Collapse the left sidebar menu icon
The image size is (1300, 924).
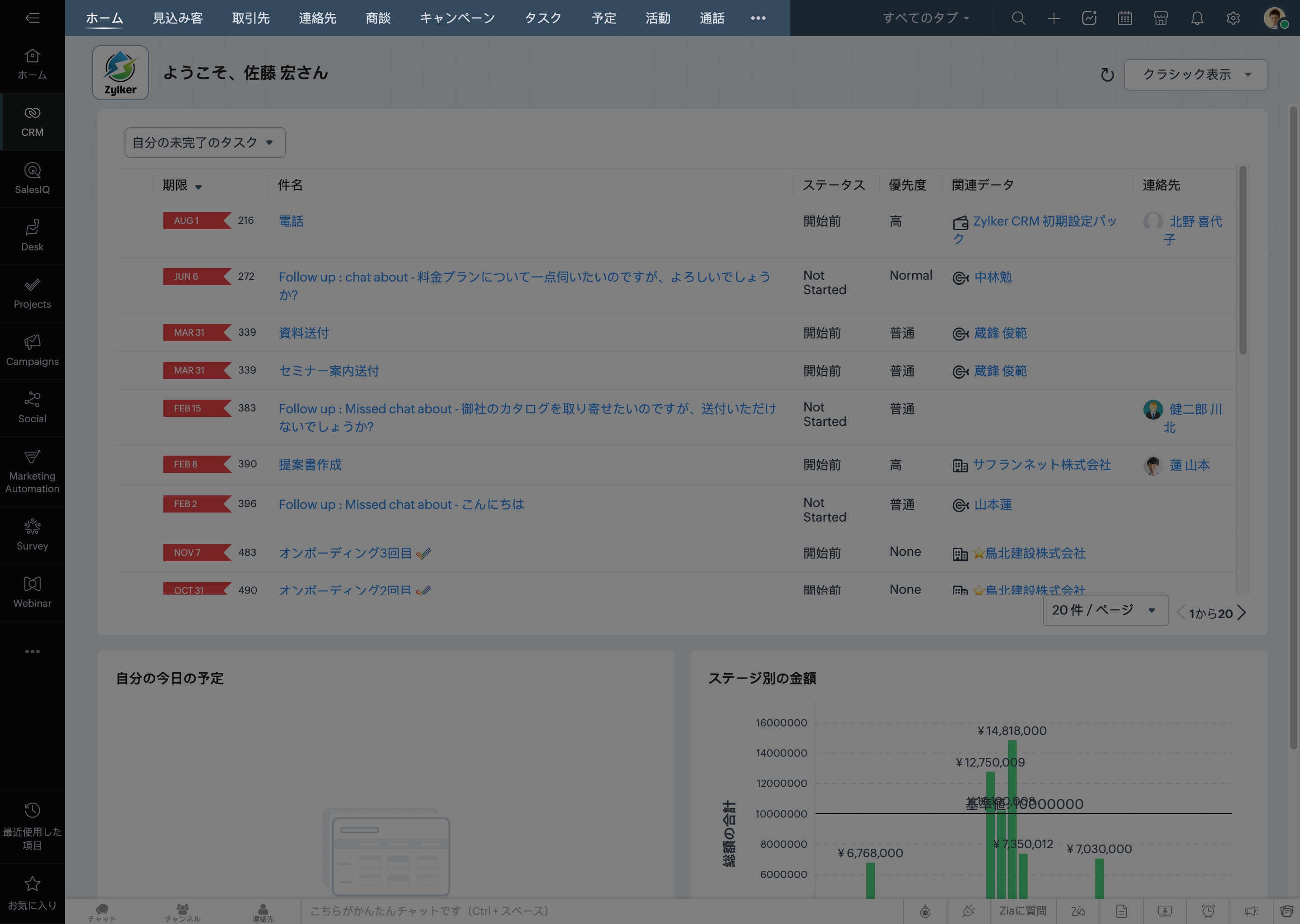point(32,18)
